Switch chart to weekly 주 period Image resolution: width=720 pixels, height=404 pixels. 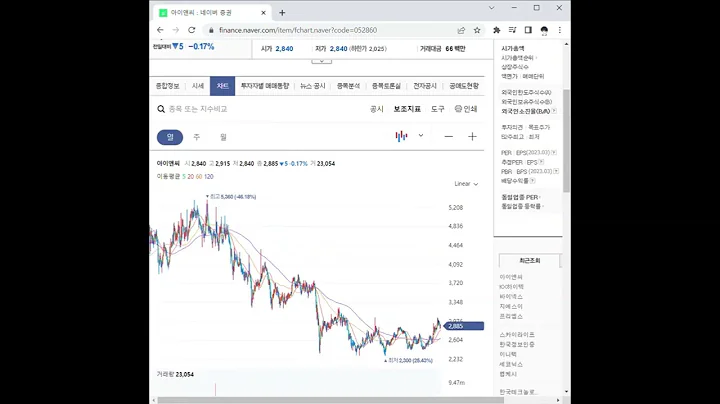(197, 137)
